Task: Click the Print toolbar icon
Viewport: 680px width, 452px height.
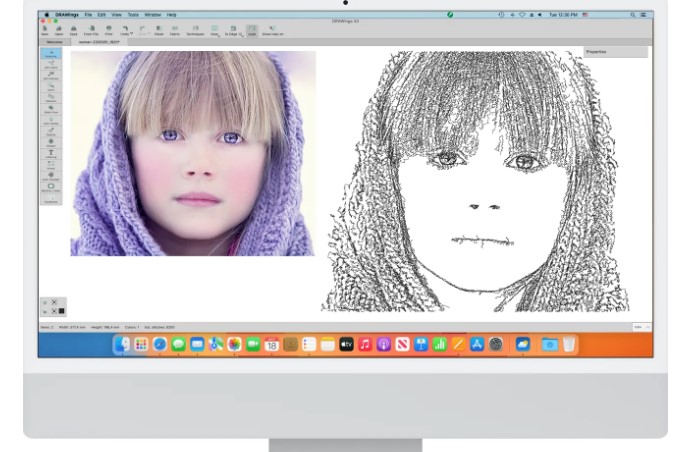Action: coord(109,30)
